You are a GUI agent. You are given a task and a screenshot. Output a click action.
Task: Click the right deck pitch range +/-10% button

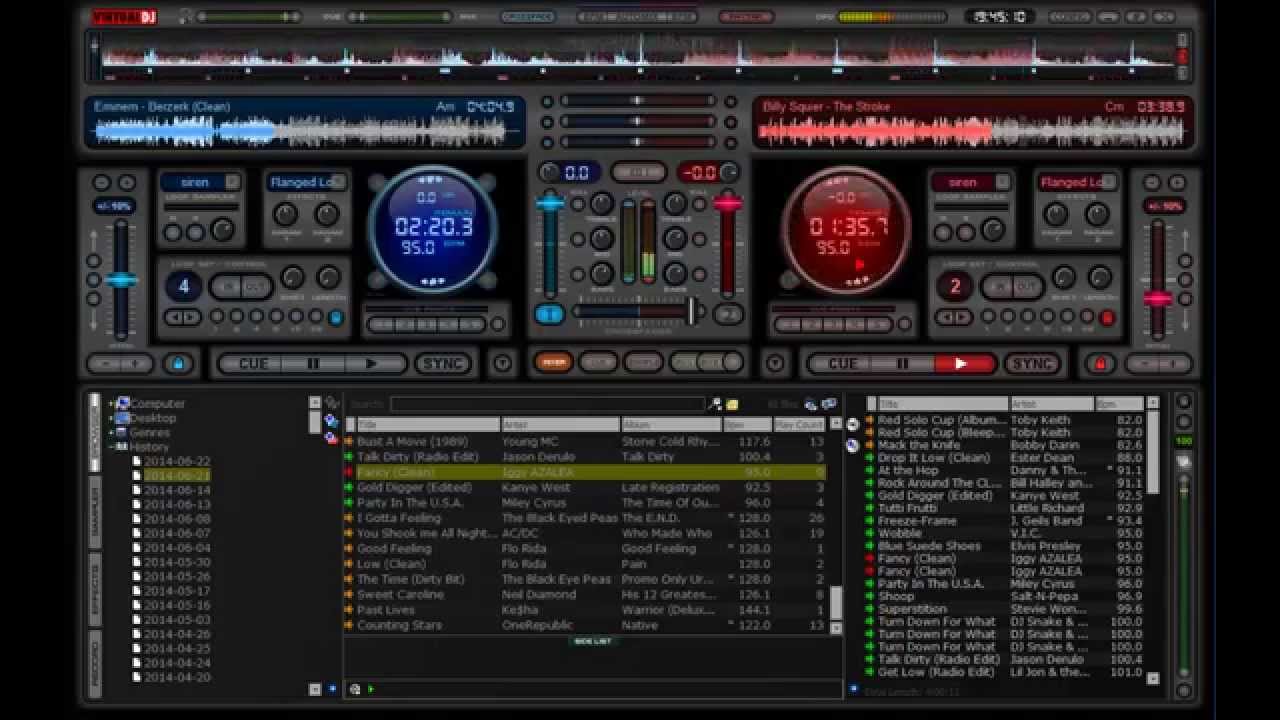pyautogui.click(x=1164, y=206)
